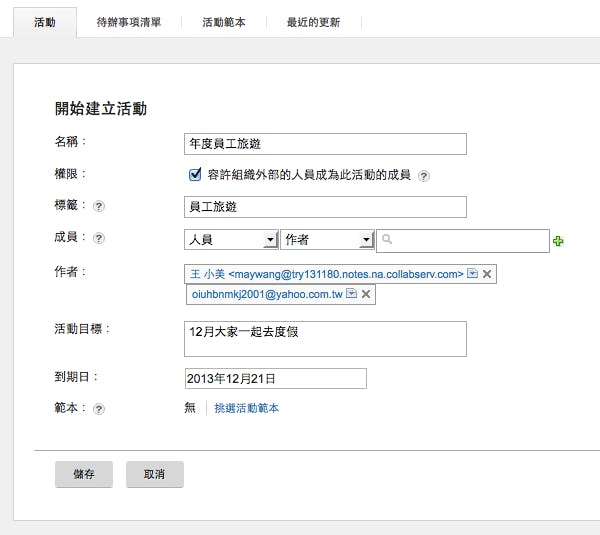Image resolution: width=600 pixels, height=535 pixels.
Task: Uncheck 容許組織外部的人員 checkbox
Action: tap(196, 175)
